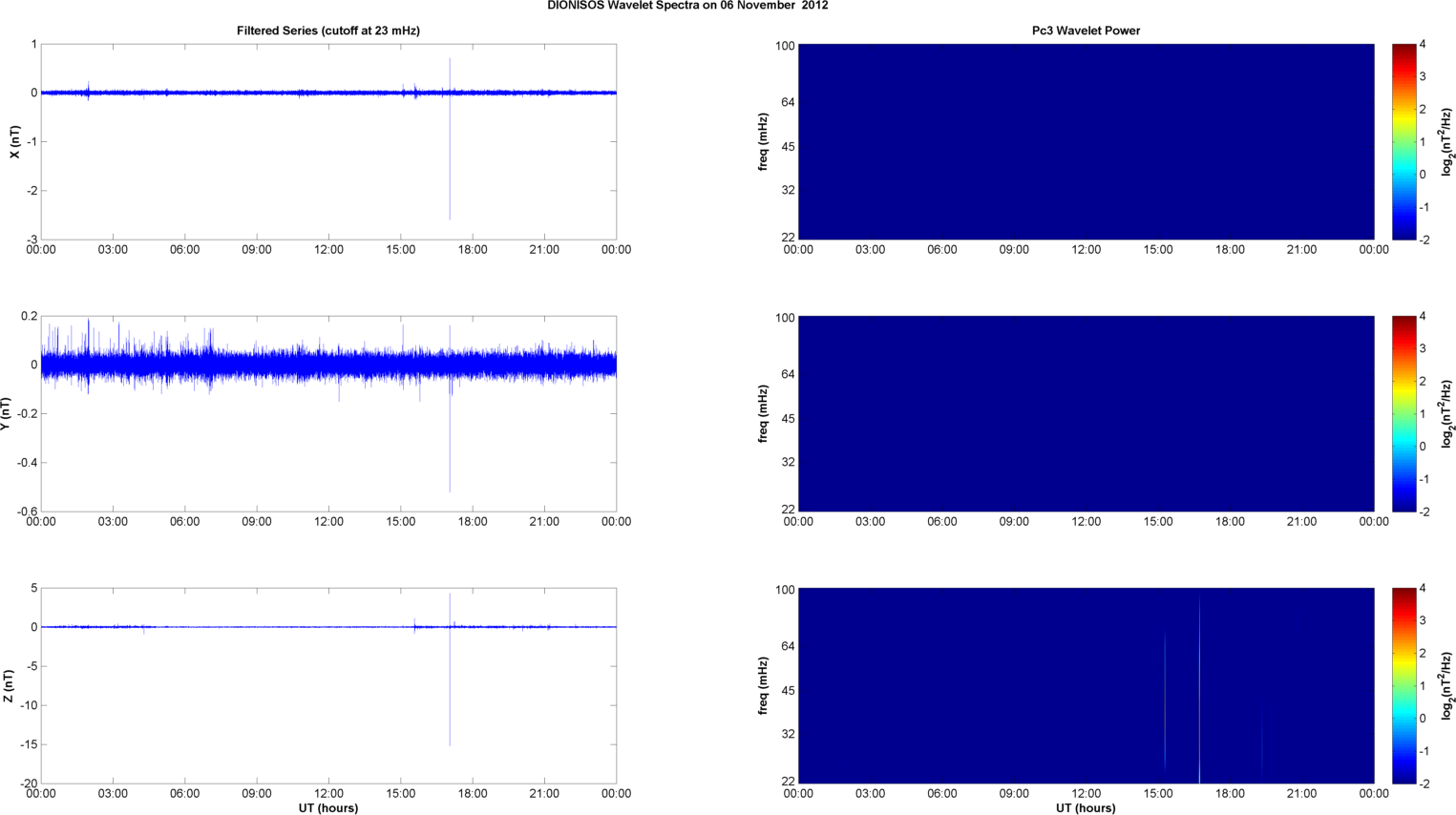This screenshot has width=1456, height=815.
Task: Select the 'Pc3 Wavelet Power' heading
Action: 1086,31
